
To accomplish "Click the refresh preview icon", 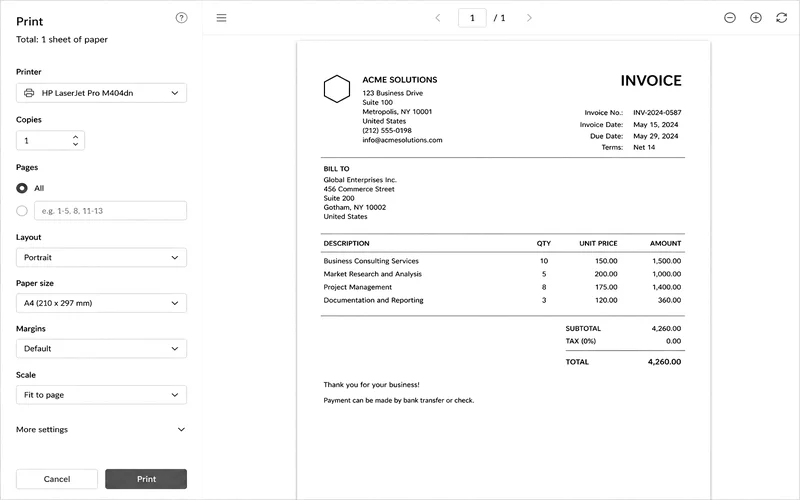I will point(782,18).
